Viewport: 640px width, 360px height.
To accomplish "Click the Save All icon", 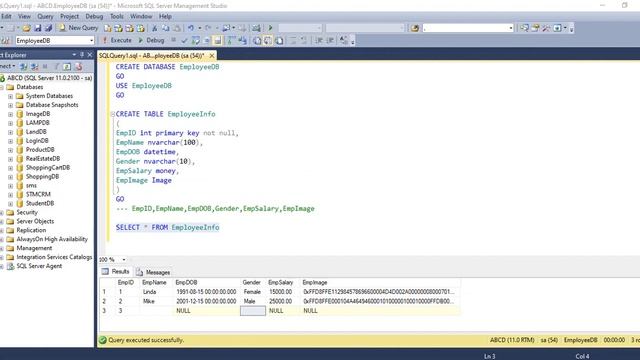I will pyautogui.click(x=48, y=28).
